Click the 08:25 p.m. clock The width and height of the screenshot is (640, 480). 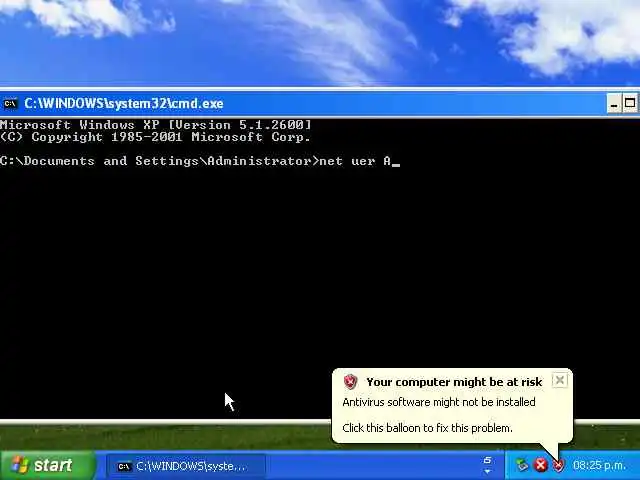pyautogui.click(x=599, y=465)
